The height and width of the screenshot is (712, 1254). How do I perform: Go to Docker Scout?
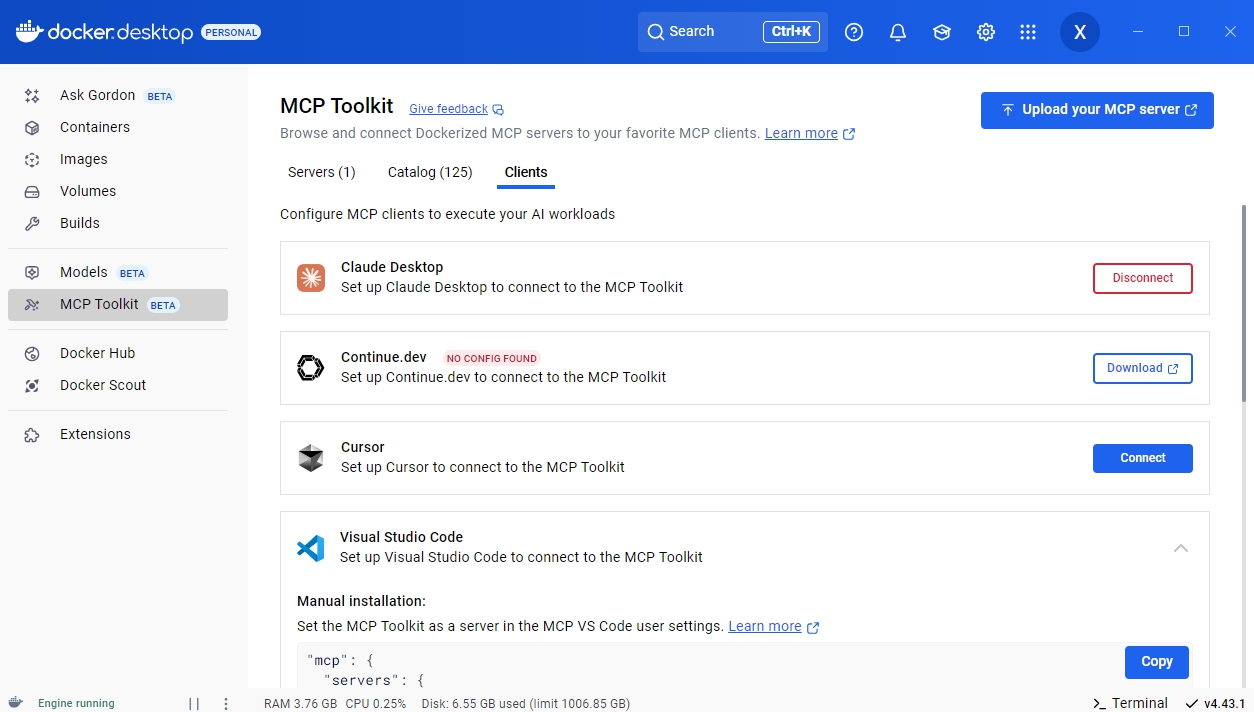coord(117,385)
